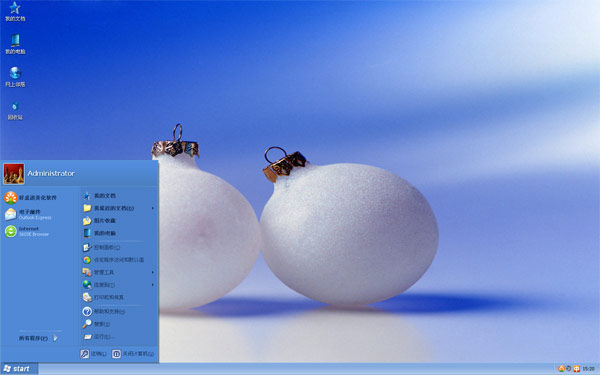Open the My Computer icon on desktop
Viewport: 600px width, 375px height.
[15, 44]
